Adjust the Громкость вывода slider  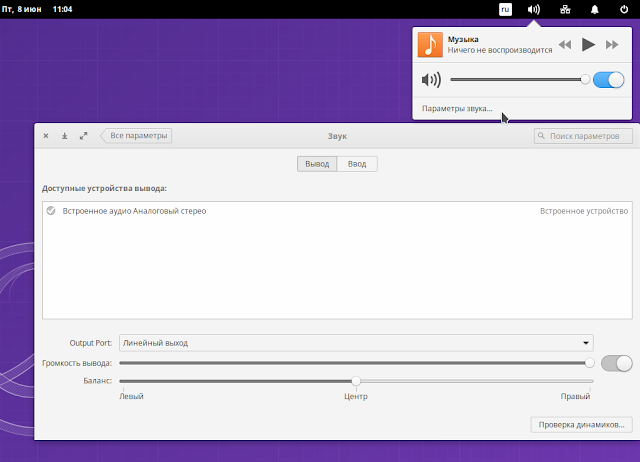coord(356,363)
